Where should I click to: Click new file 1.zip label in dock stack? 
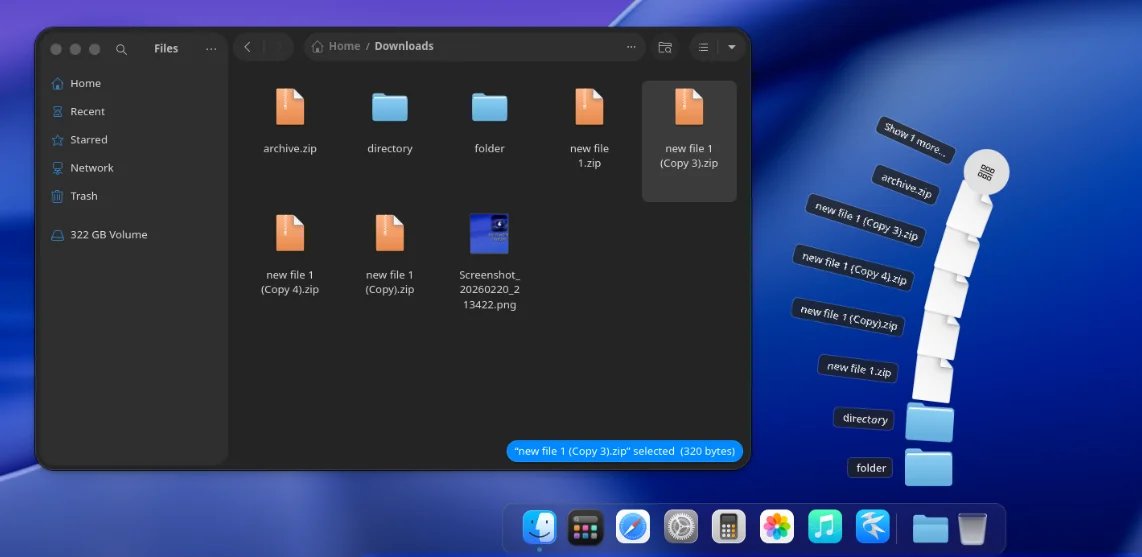tap(859, 368)
